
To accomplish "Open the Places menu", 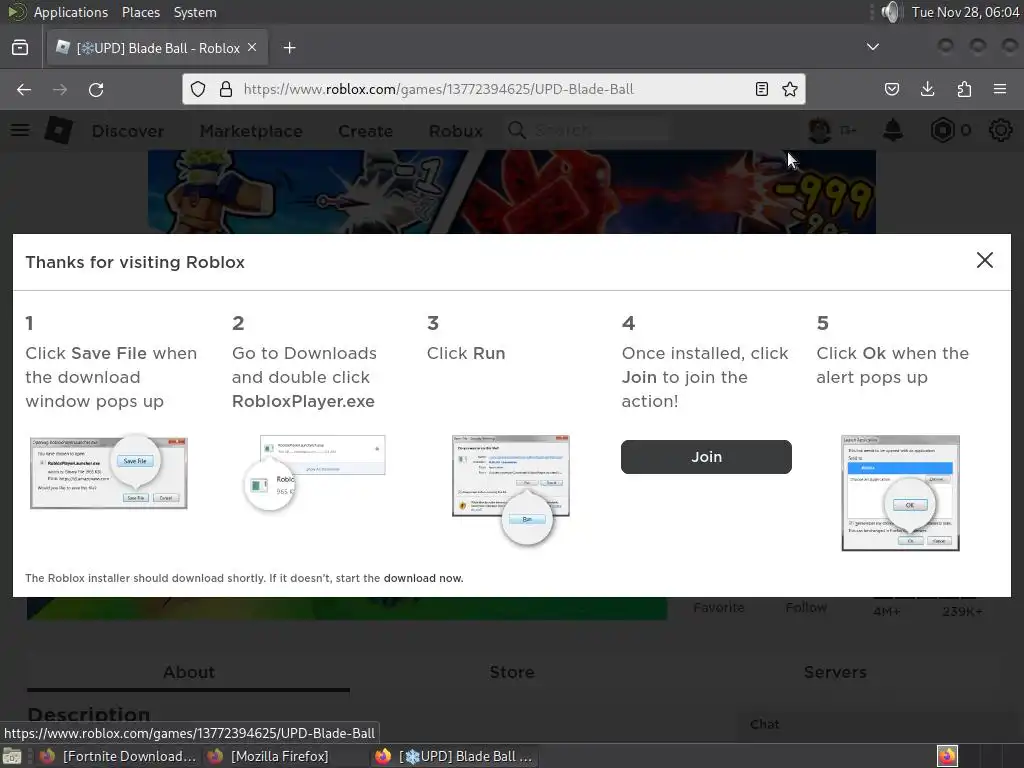I will click(140, 12).
